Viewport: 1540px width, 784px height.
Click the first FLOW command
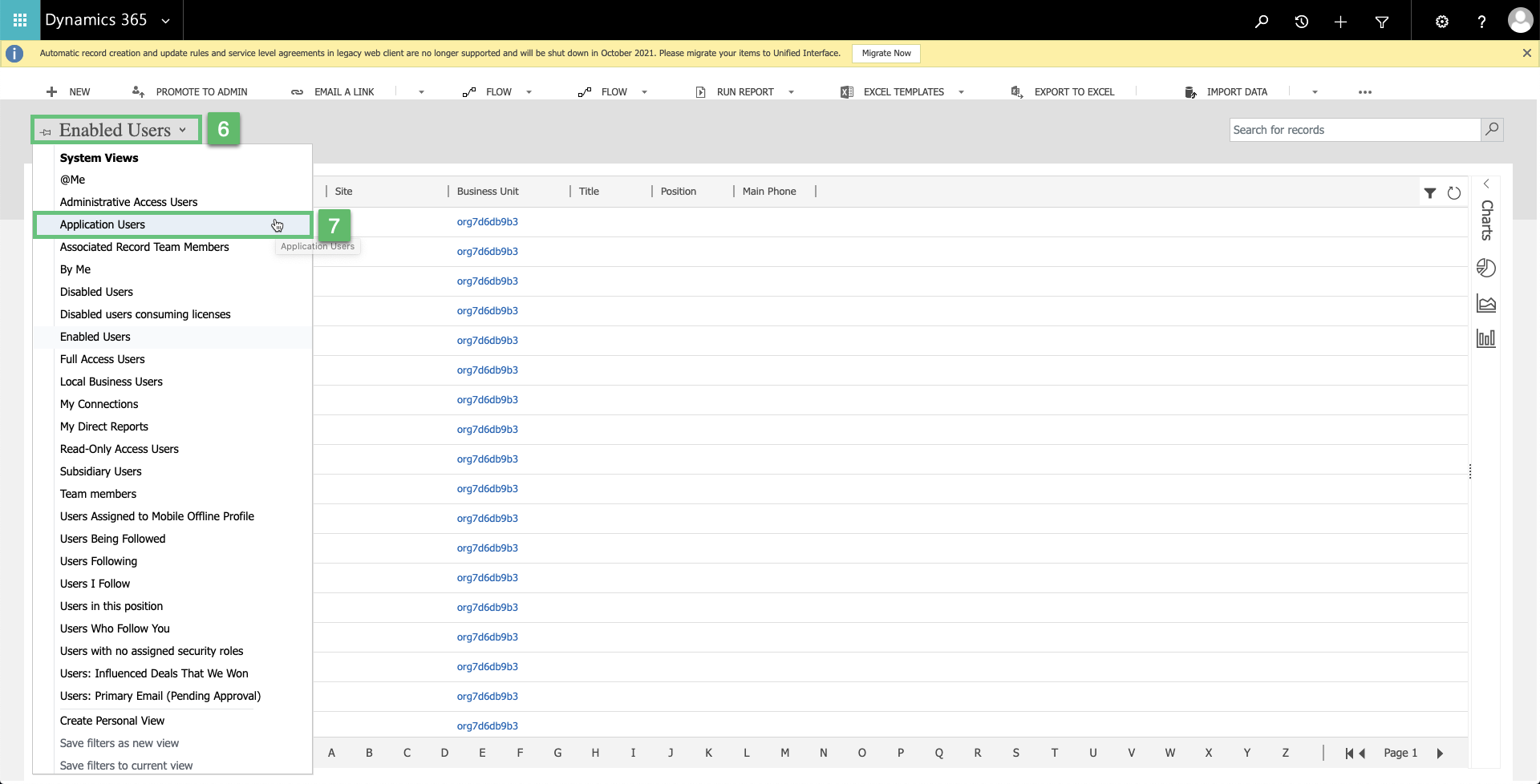coord(488,91)
